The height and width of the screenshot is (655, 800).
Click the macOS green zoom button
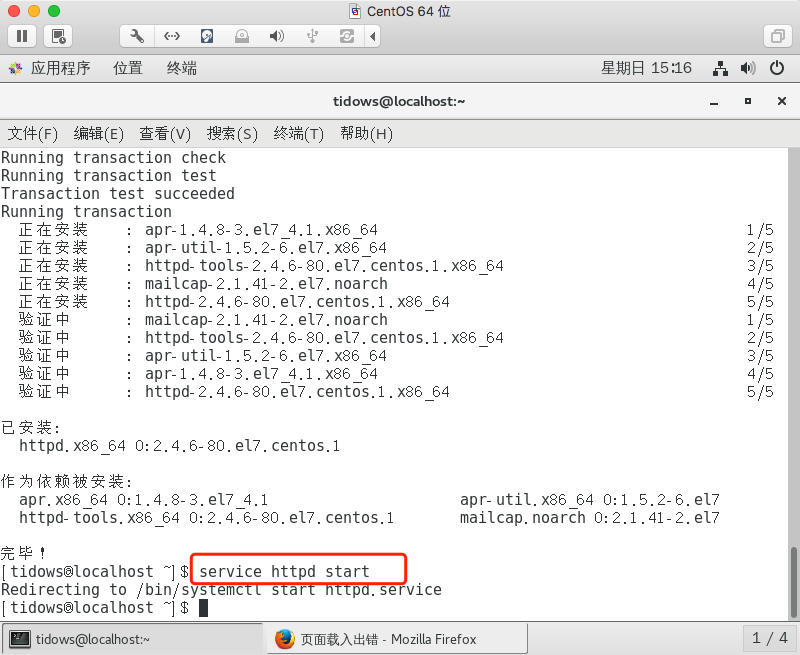pos(54,11)
